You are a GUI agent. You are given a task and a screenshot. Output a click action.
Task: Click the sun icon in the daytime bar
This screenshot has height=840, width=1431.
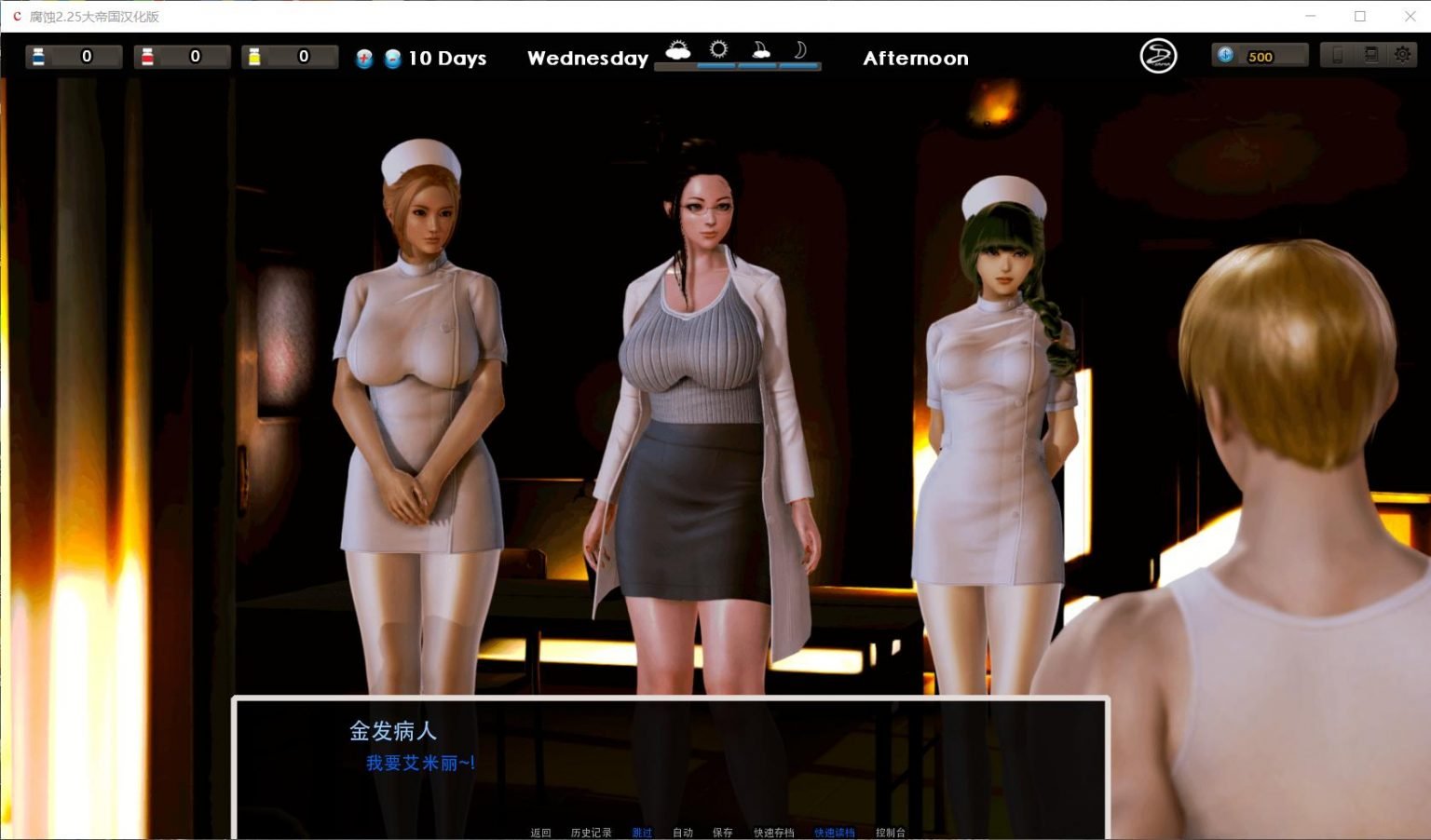(x=718, y=49)
